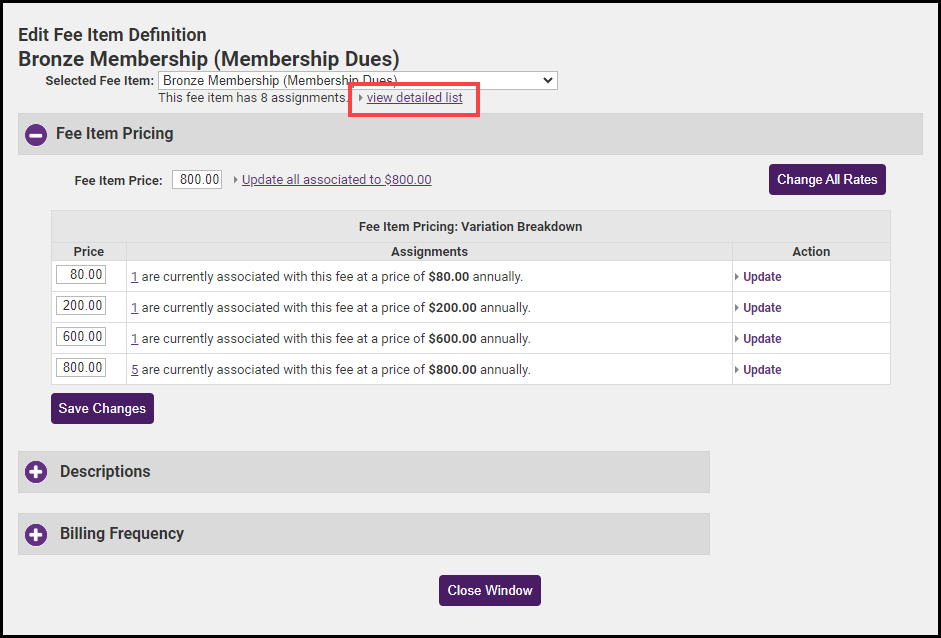Click the 800.00 variation price box

click(81, 368)
